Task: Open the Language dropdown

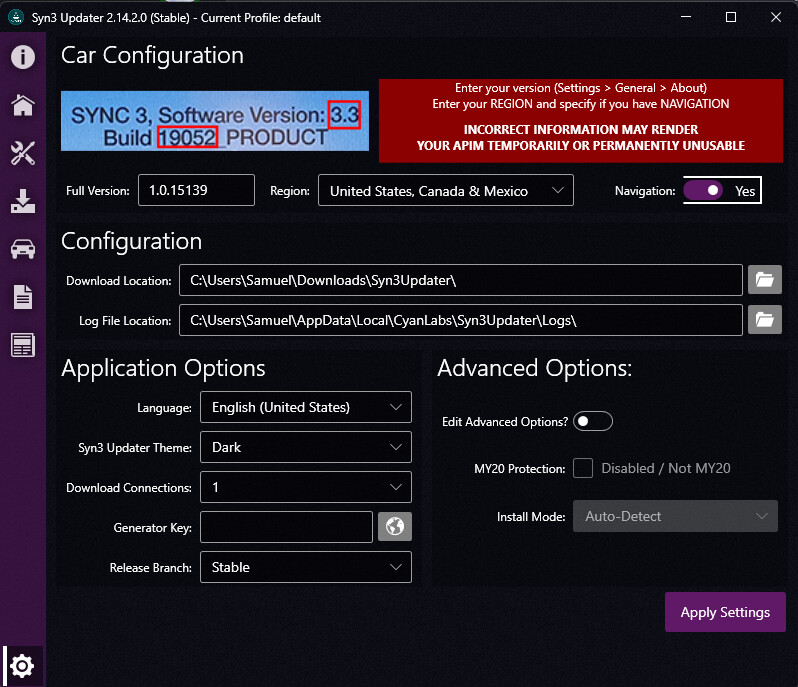Action: (x=305, y=407)
